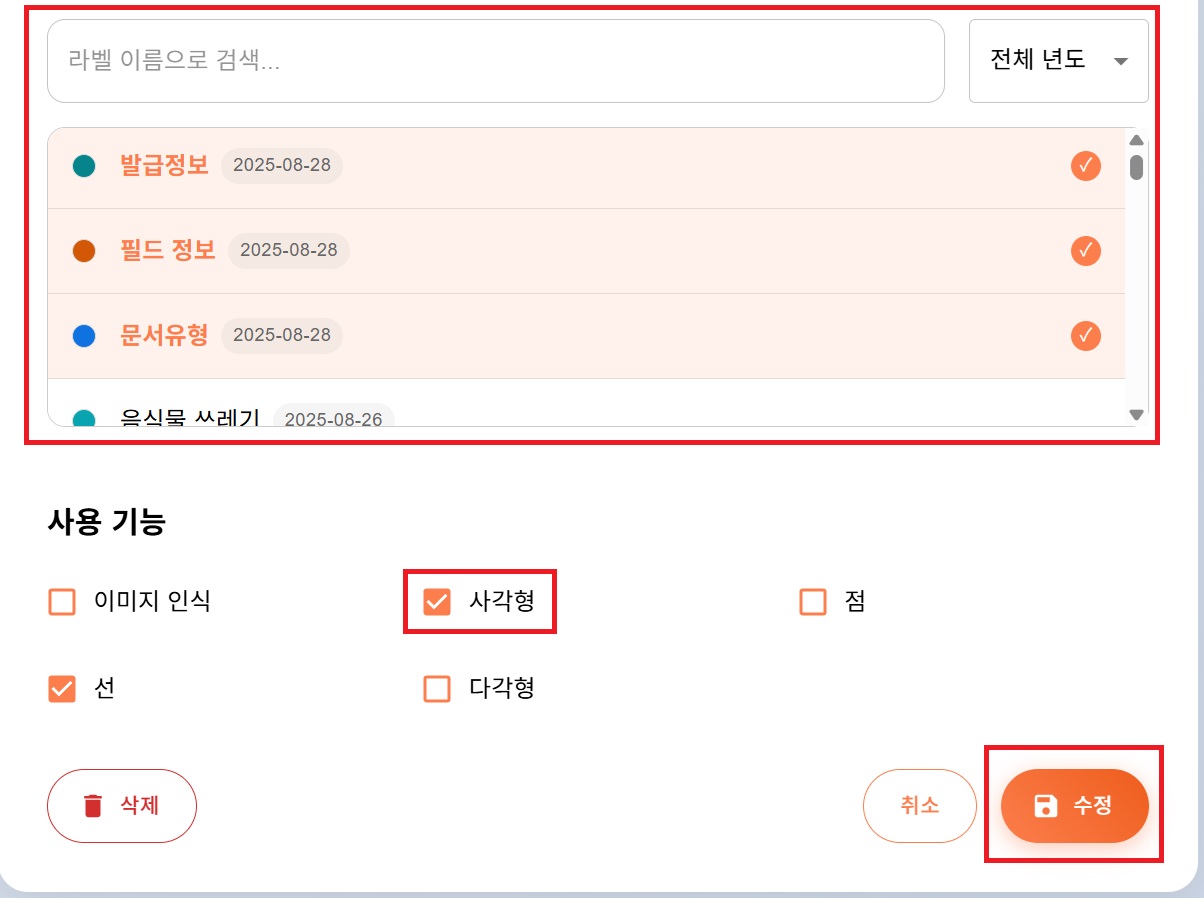The height and width of the screenshot is (898, 1204).
Task: Click the teal dot beside 발급정보
Action: [x=84, y=166]
